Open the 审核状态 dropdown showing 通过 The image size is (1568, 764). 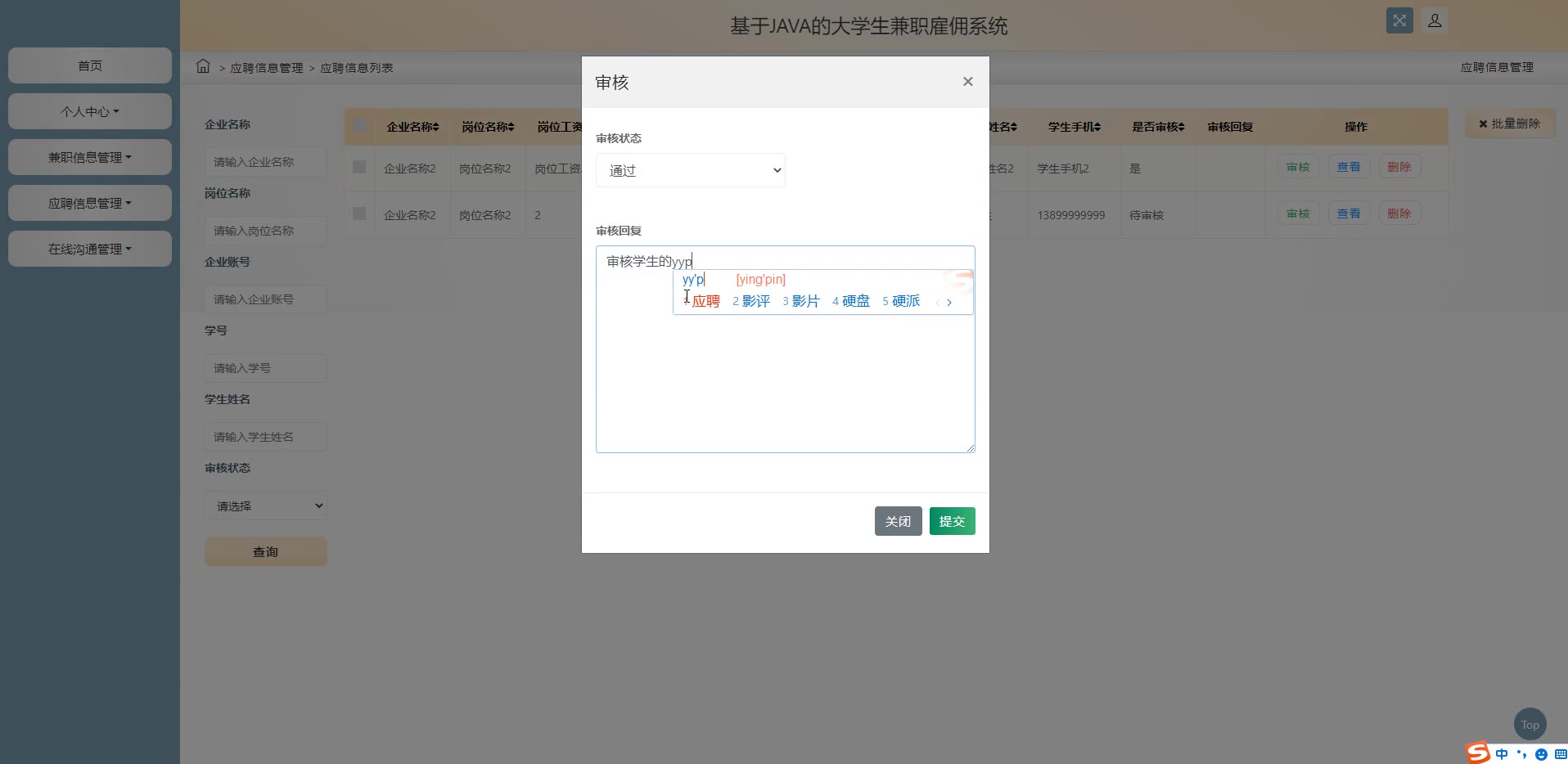pos(690,170)
